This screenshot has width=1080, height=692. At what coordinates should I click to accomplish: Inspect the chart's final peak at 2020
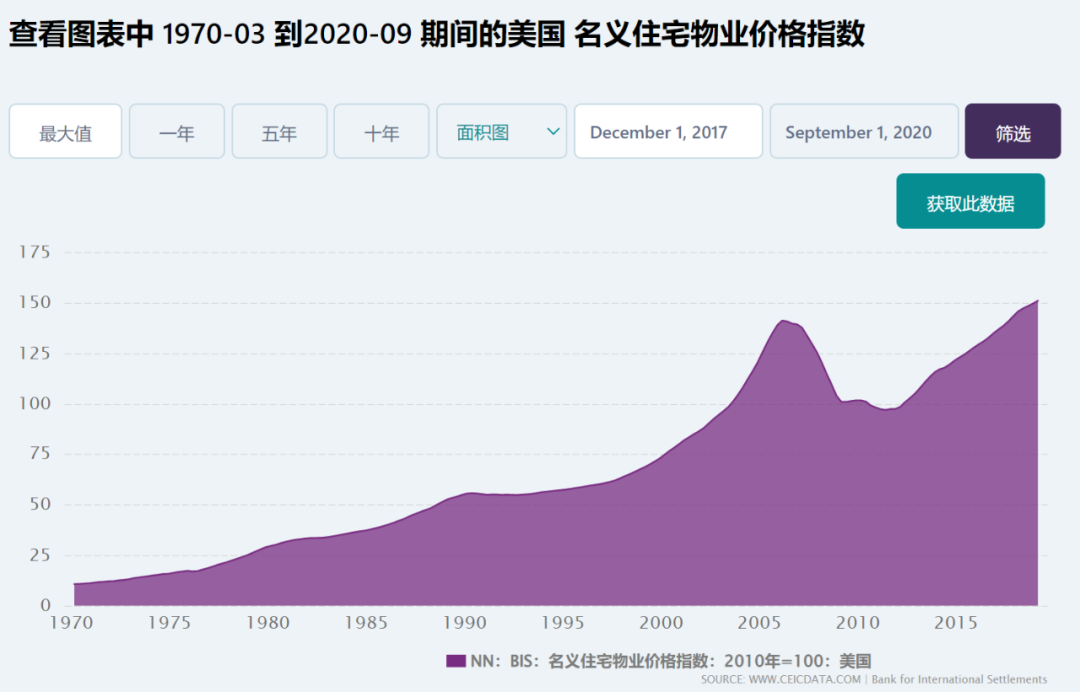coord(1037,301)
